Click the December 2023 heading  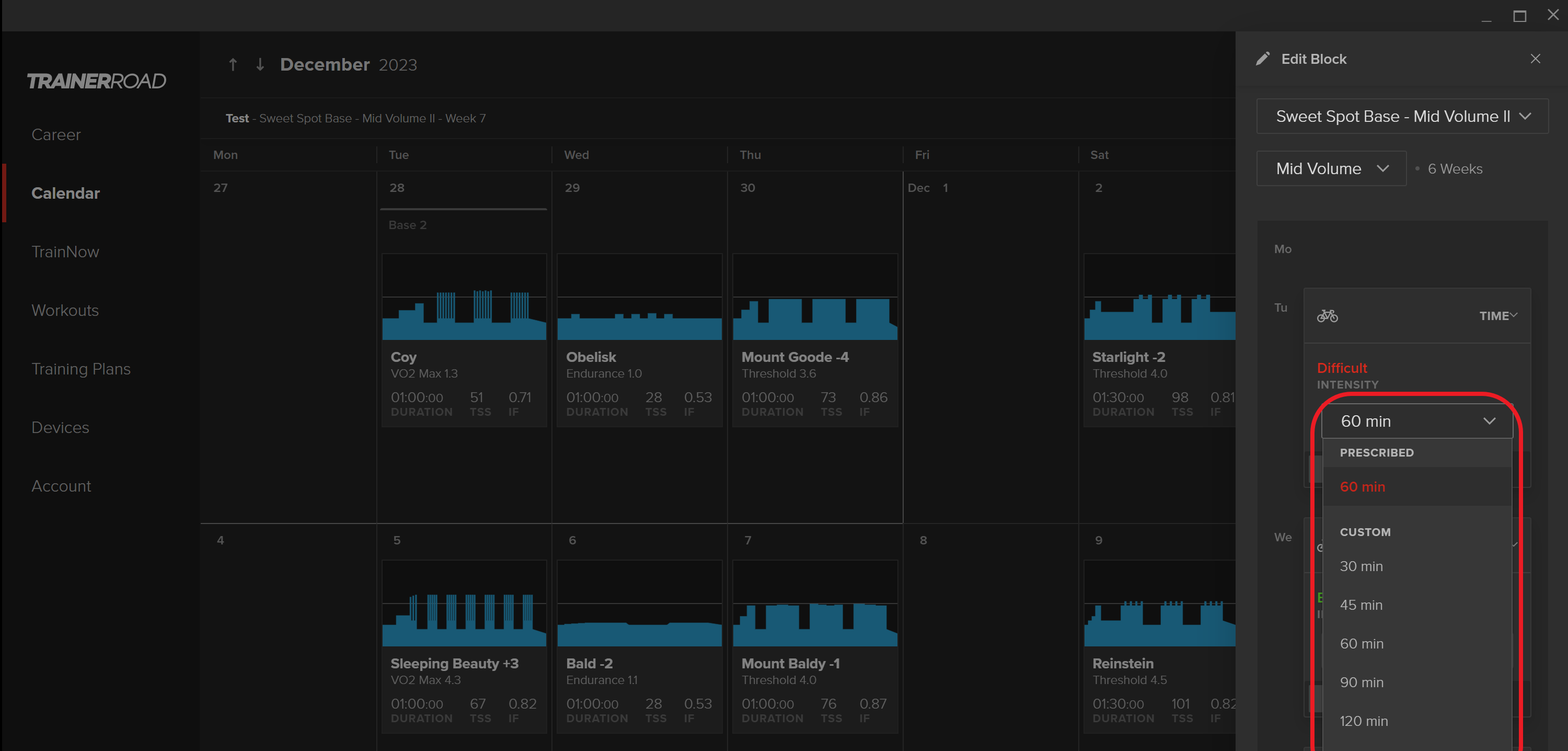click(348, 64)
